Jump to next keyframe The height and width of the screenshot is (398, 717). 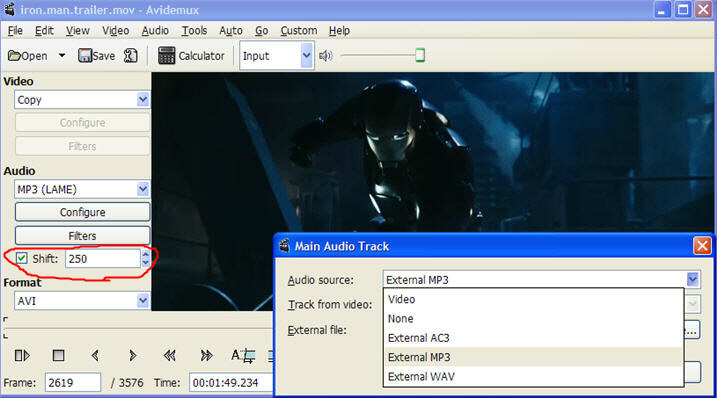click(x=206, y=355)
